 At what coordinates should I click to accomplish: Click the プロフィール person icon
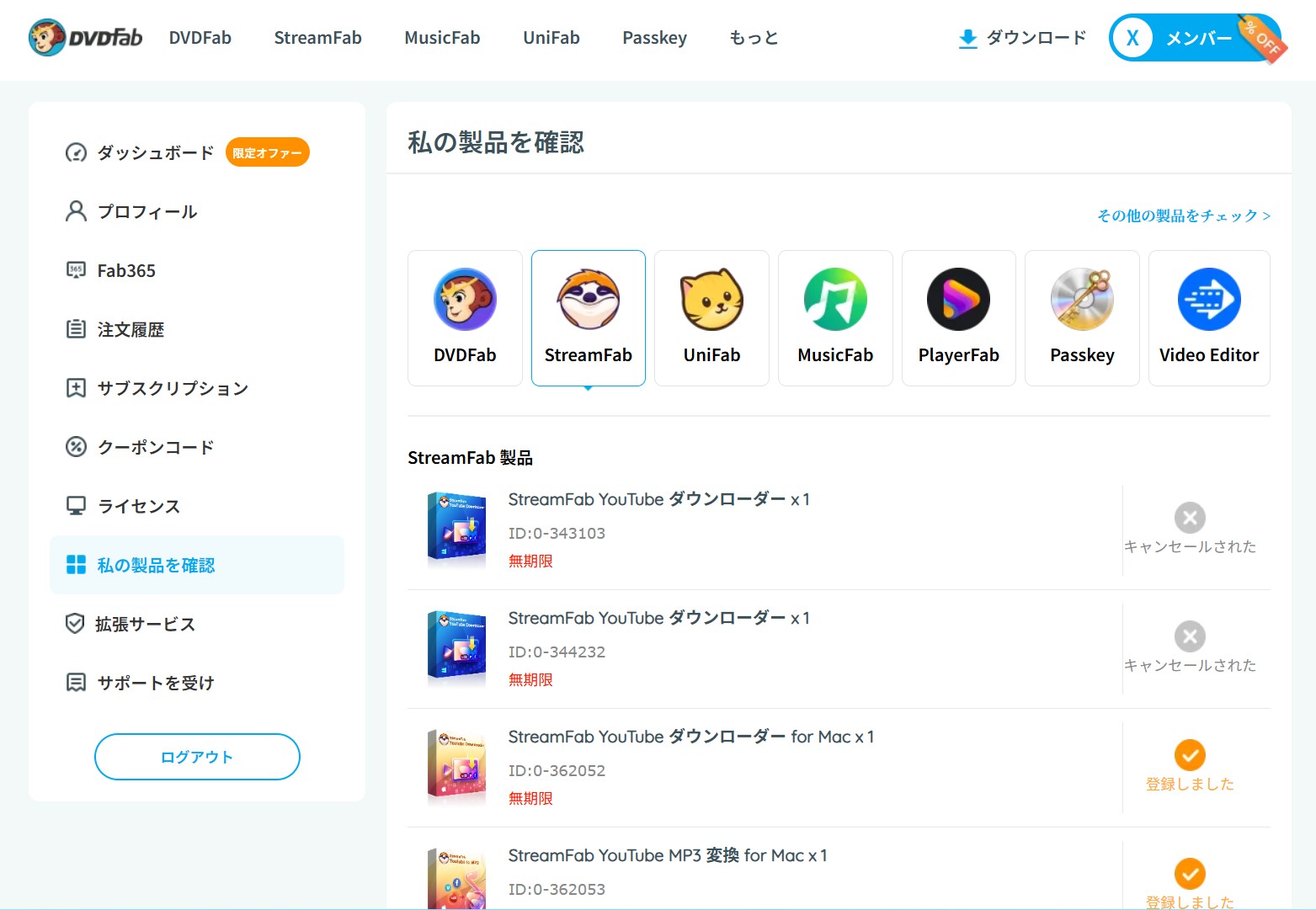click(x=76, y=211)
